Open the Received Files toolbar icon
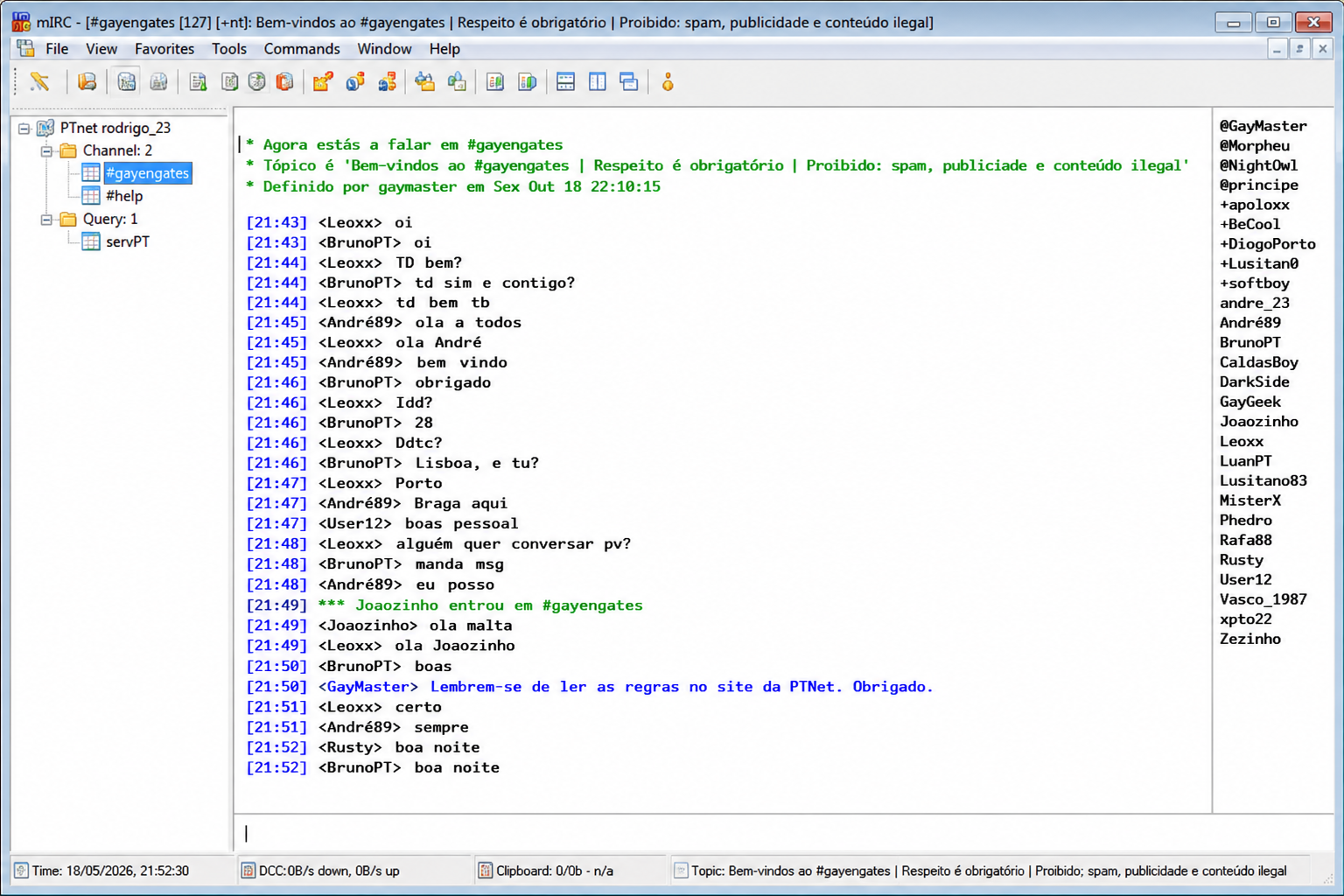Viewport: 1344px width, 896px height. tap(425, 82)
